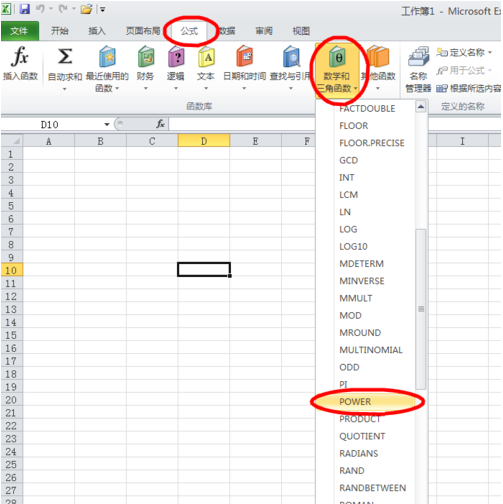Select row 20 header

[11, 400]
